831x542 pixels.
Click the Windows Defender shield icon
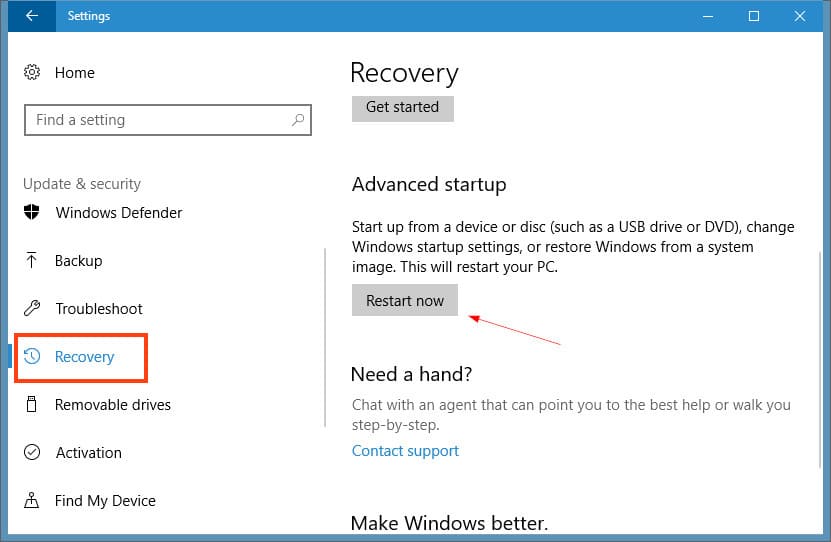(32, 213)
